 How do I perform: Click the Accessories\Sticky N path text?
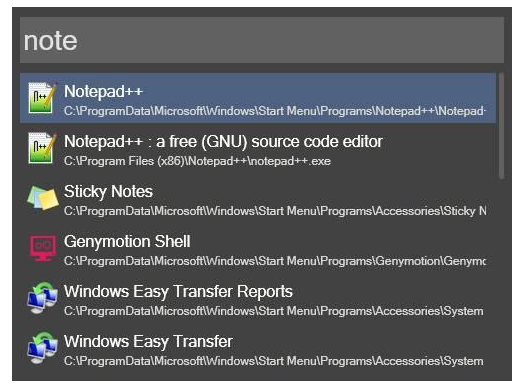click(x=275, y=211)
